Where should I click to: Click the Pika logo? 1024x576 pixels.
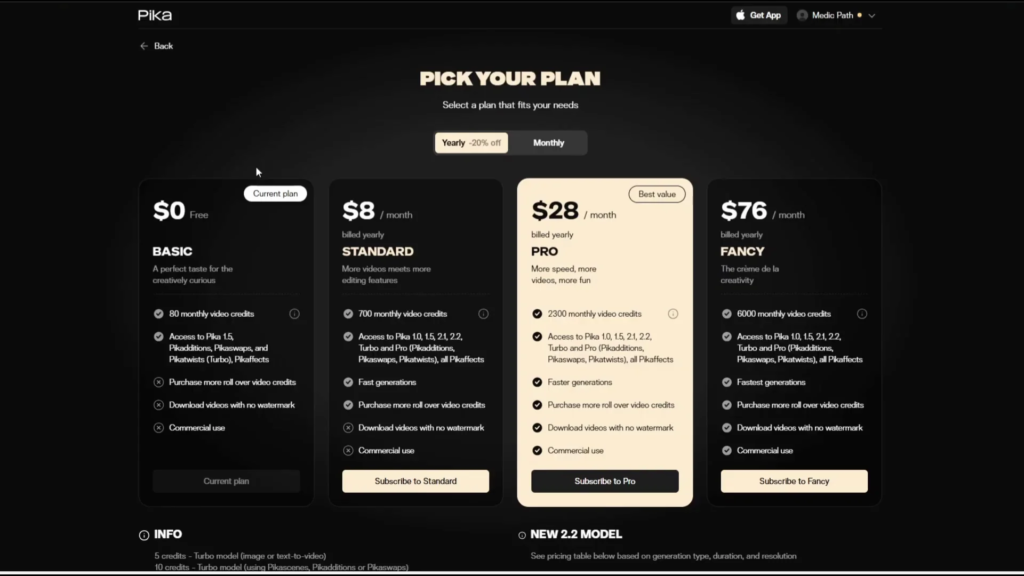[155, 15]
